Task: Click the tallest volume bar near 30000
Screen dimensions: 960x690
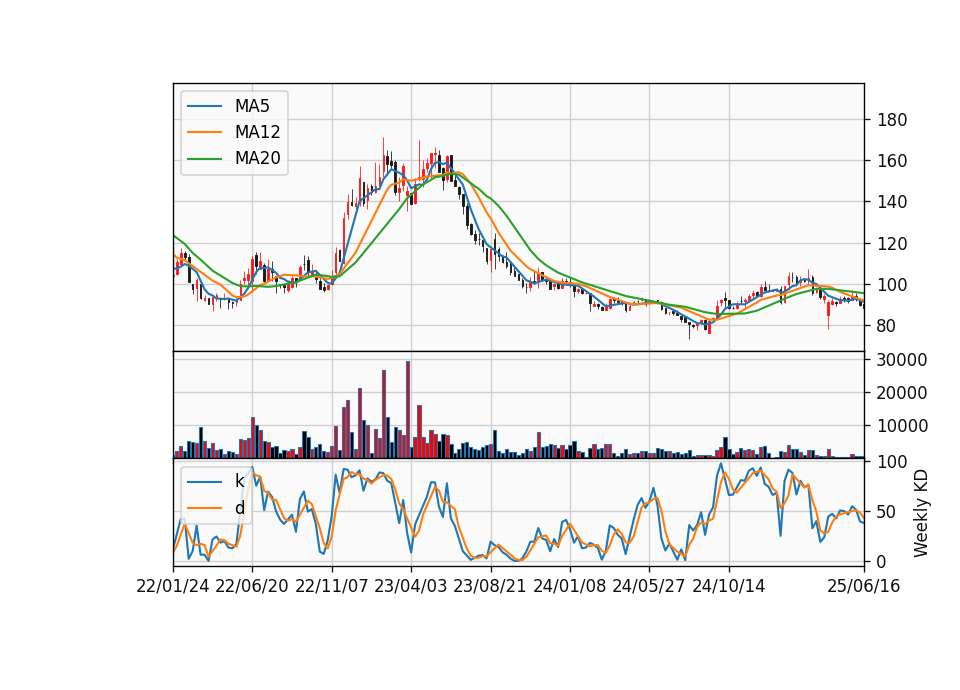Action: tap(408, 410)
